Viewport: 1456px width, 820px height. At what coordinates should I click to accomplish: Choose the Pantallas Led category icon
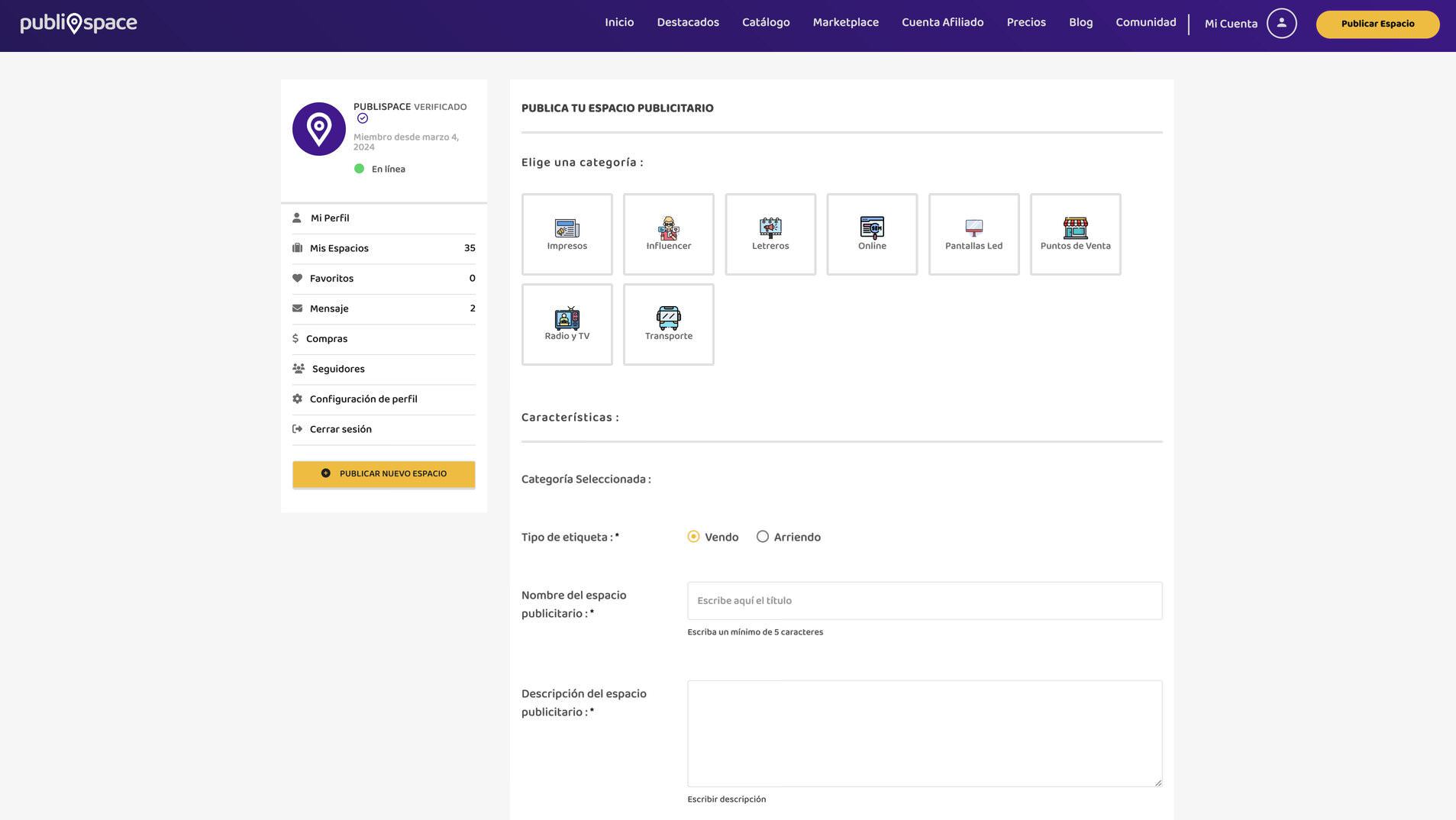[x=974, y=228]
